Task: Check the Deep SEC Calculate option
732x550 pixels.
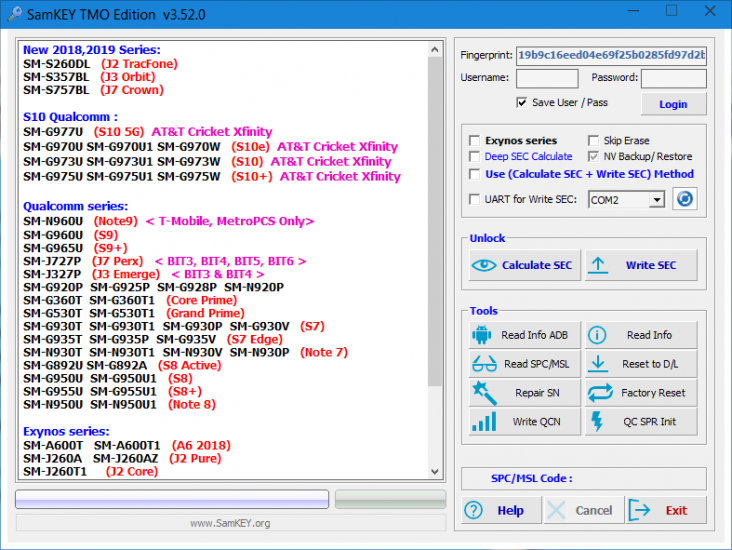Action: point(474,156)
